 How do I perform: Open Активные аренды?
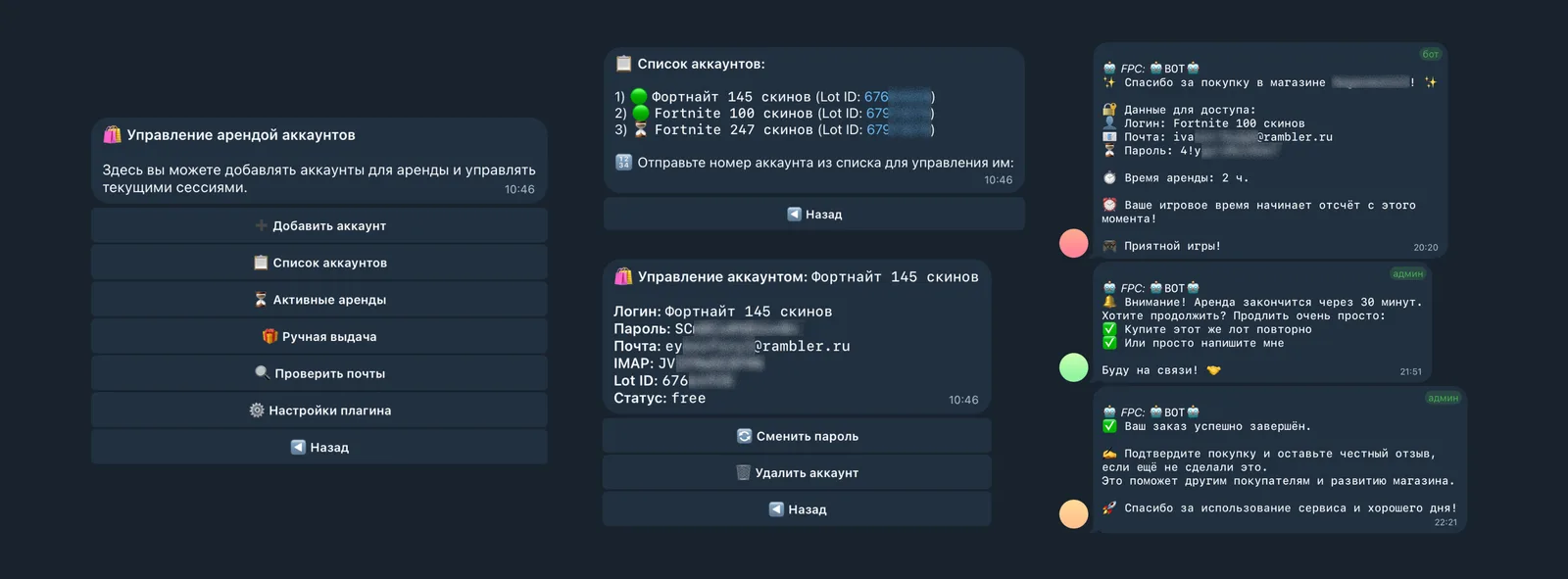[x=319, y=300]
